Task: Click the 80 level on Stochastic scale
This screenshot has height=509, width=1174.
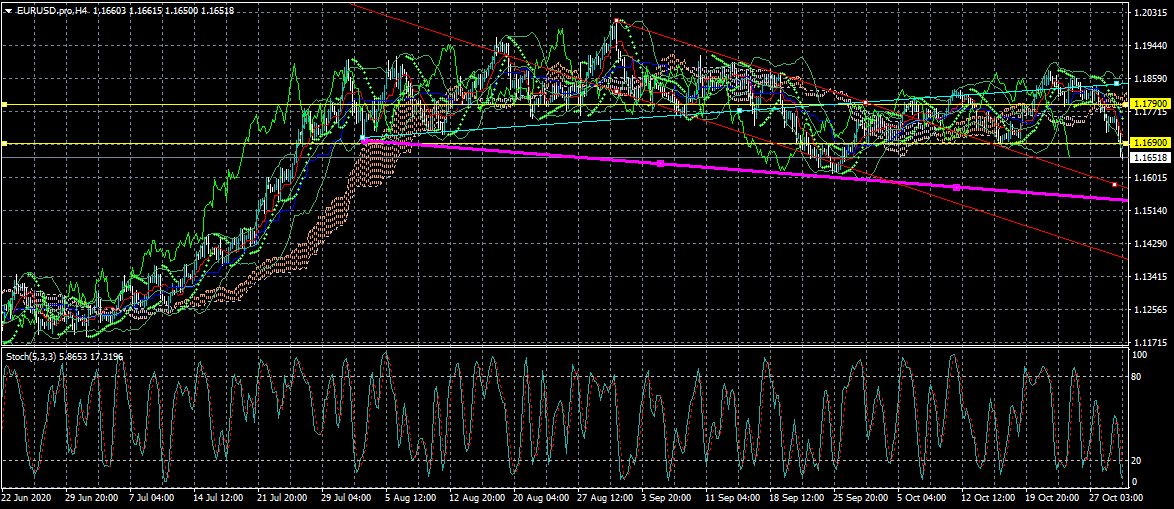Action: click(x=1137, y=377)
